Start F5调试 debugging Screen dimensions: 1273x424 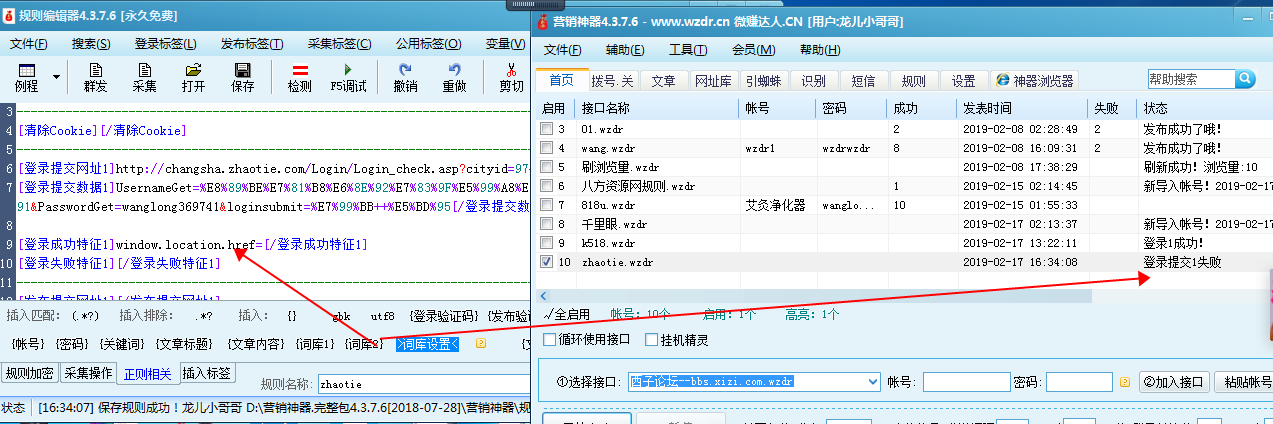click(x=348, y=77)
